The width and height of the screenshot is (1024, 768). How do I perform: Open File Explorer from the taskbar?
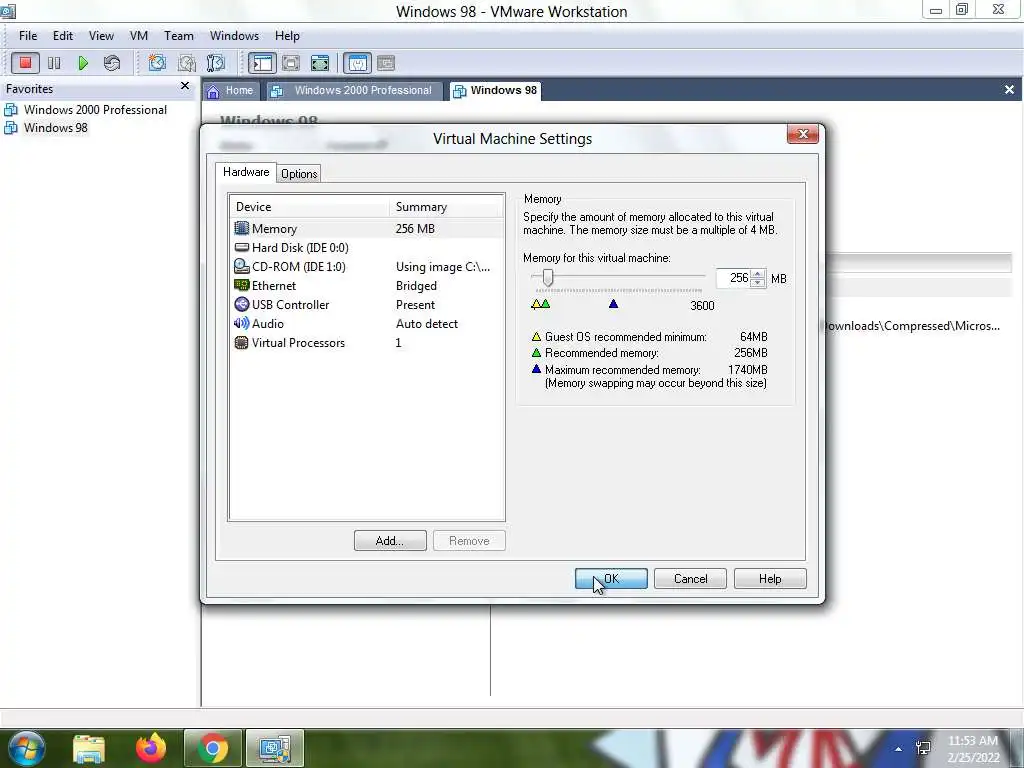point(89,748)
